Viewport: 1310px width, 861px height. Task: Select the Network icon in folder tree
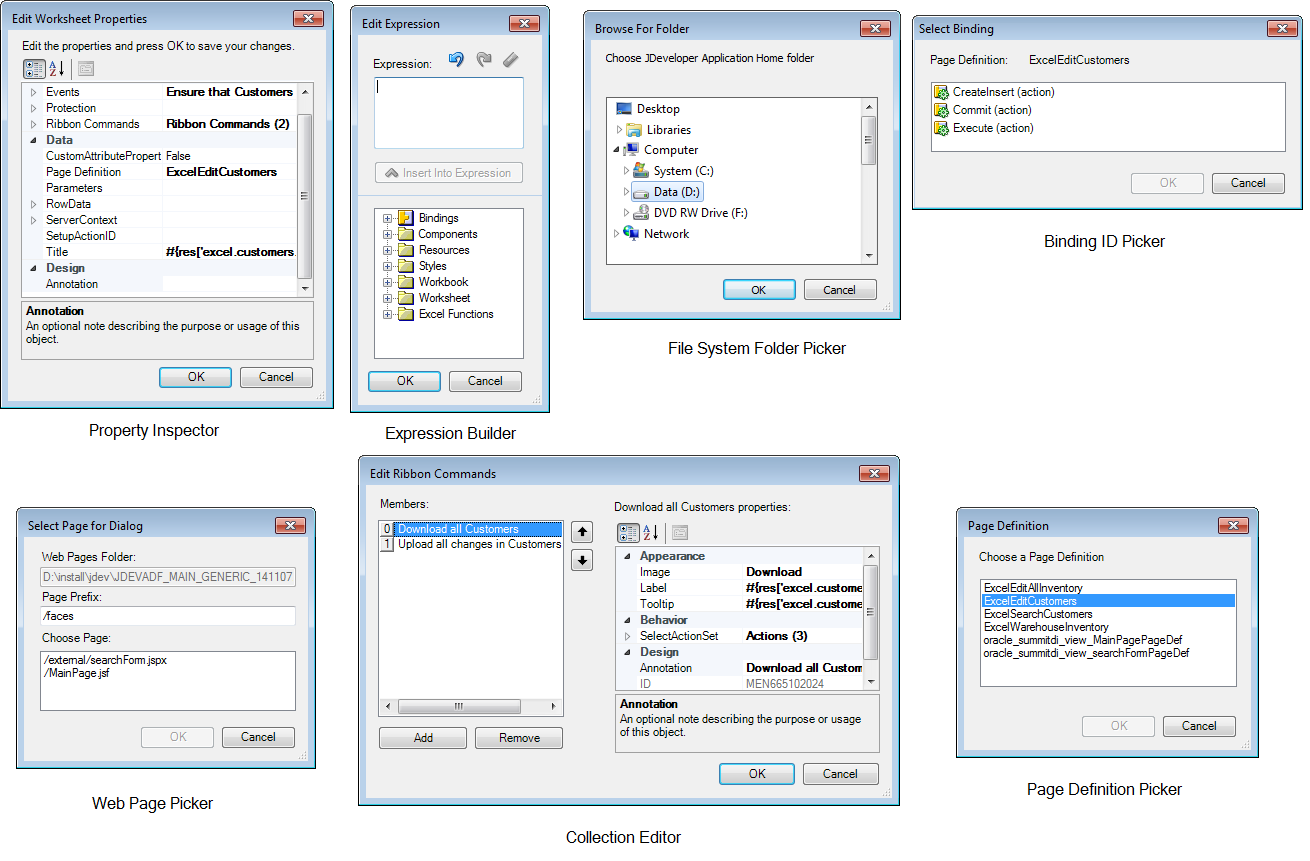631,234
